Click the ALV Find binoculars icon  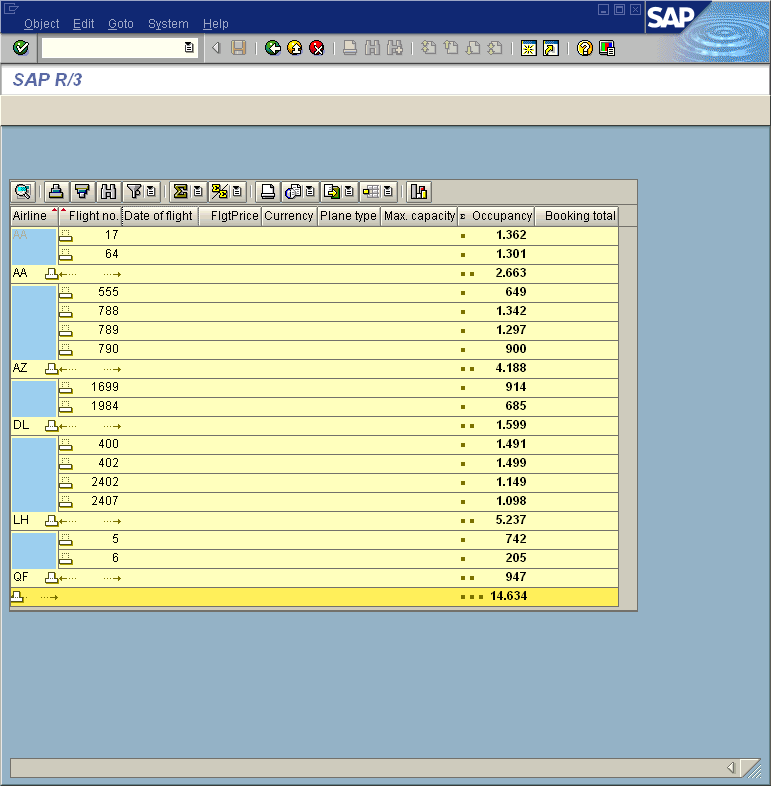108,191
